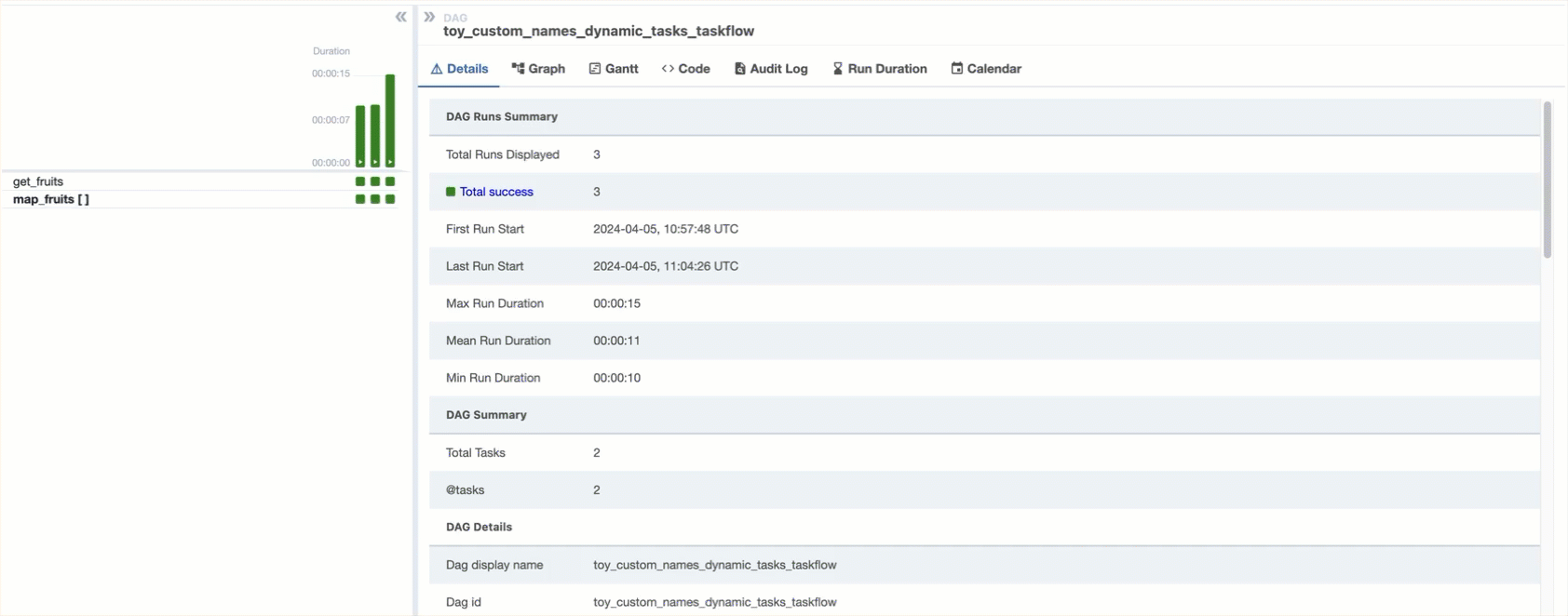
Task: Click the Code tab brackets icon
Action: 668,69
